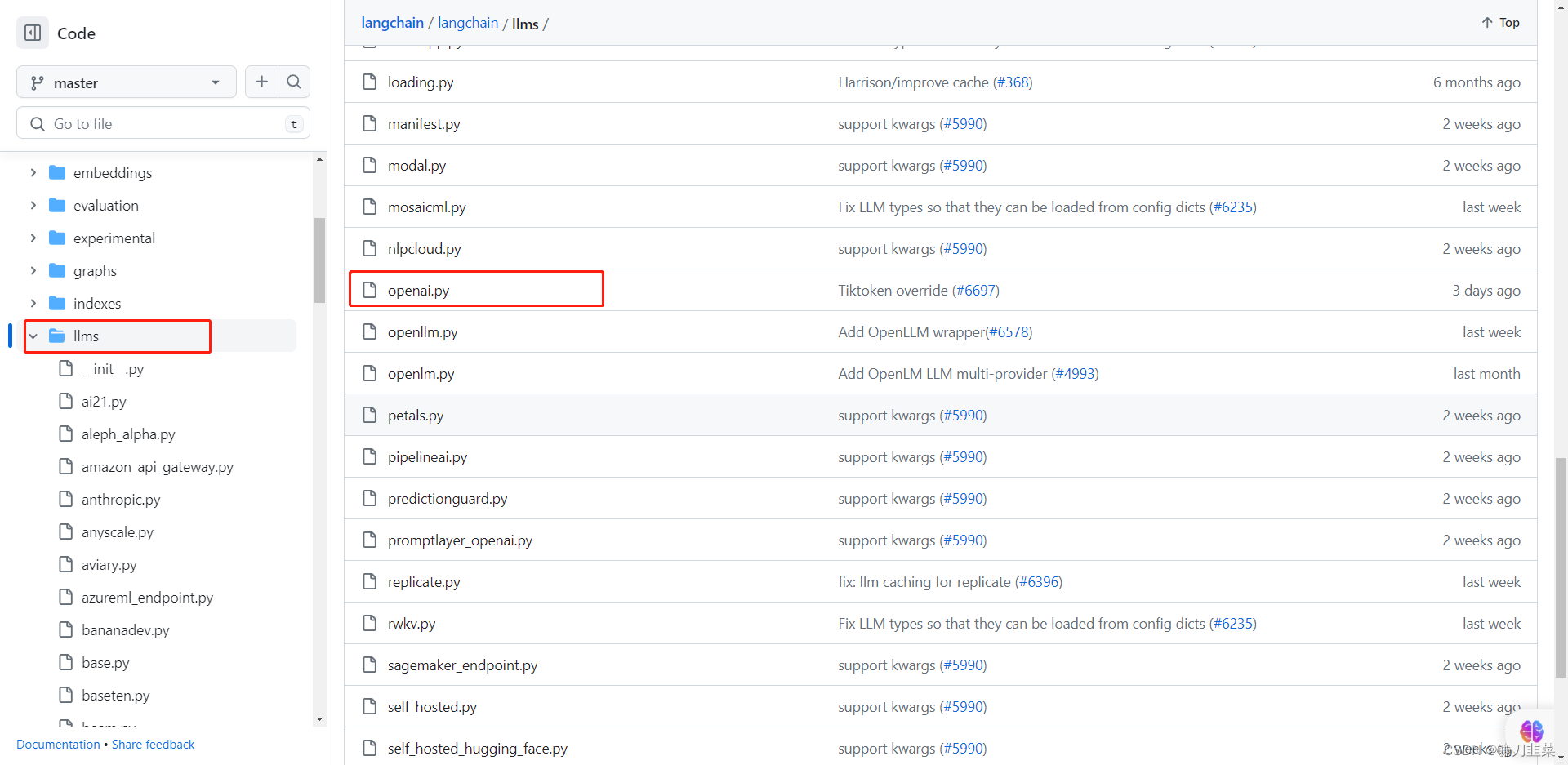Click the Documentation link
Image resolution: width=1568 pixels, height=765 pixels.
coord(58,744)
